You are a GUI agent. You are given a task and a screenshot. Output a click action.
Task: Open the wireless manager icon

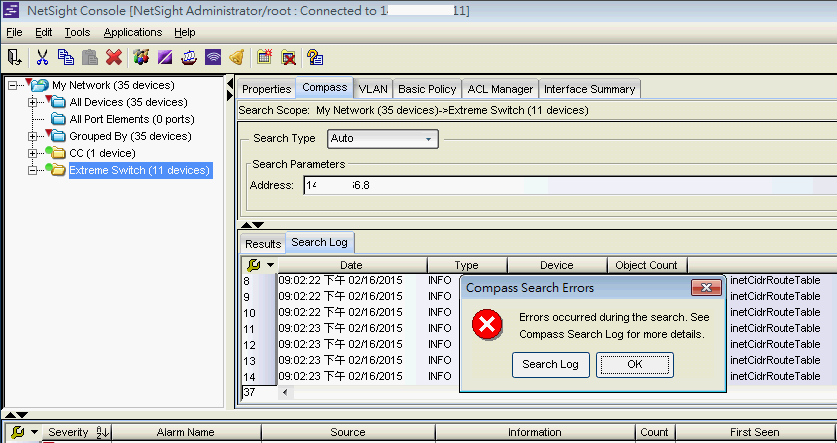[x=213, y=57]
